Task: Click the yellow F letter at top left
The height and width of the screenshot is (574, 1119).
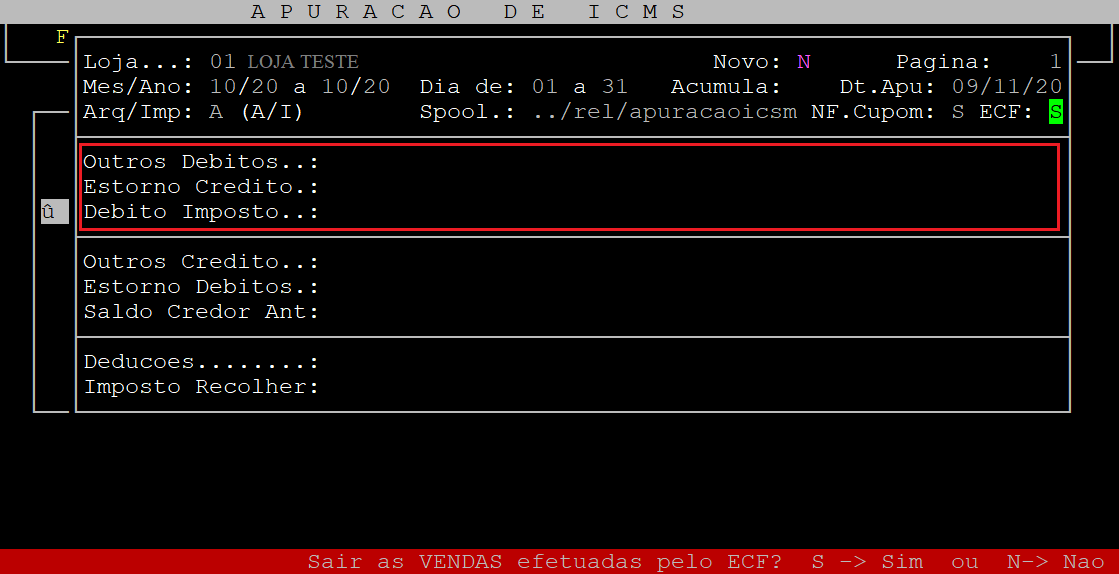Action: click(x=62, y=37)
